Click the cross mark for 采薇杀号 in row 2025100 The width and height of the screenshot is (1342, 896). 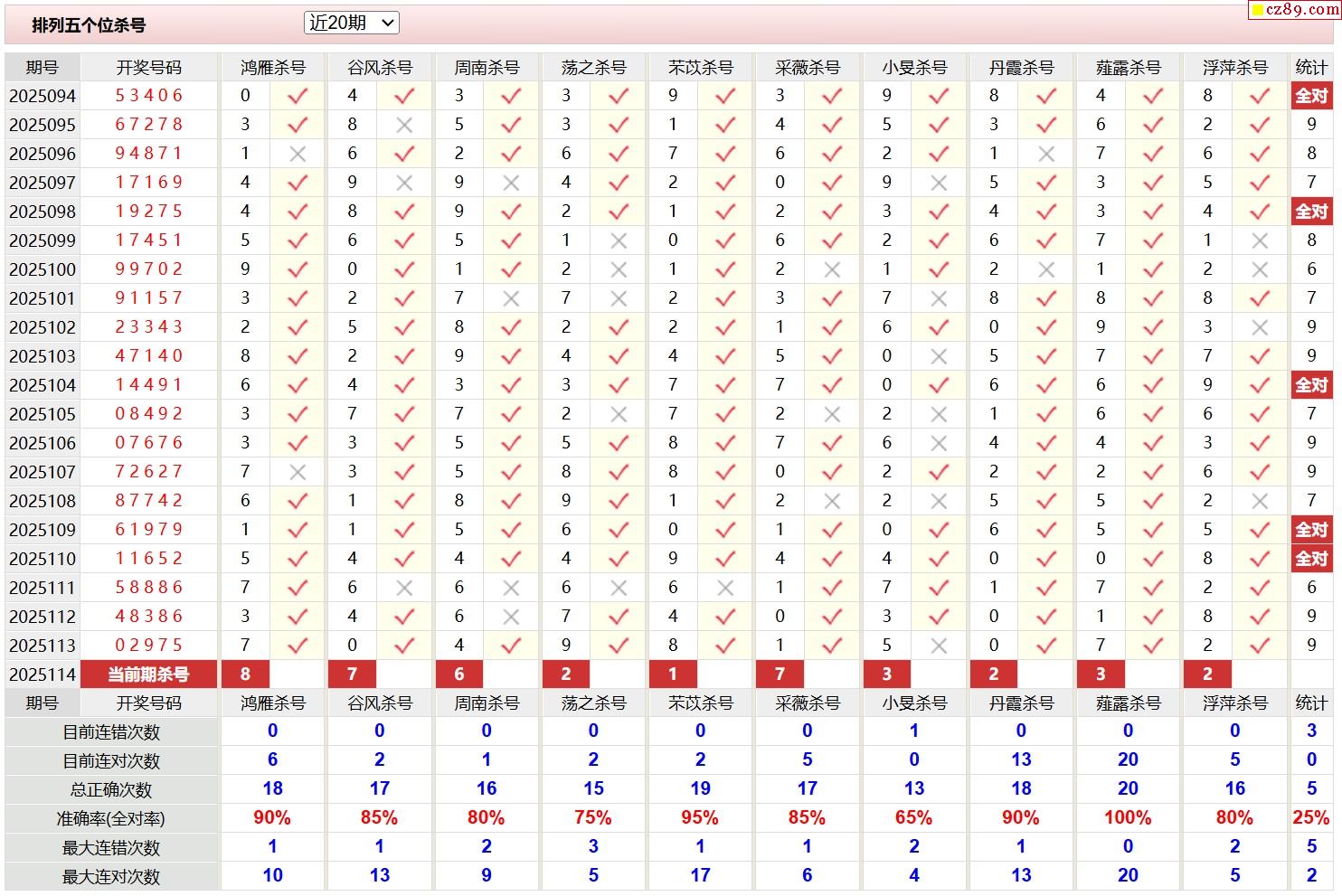pos(832,269)
